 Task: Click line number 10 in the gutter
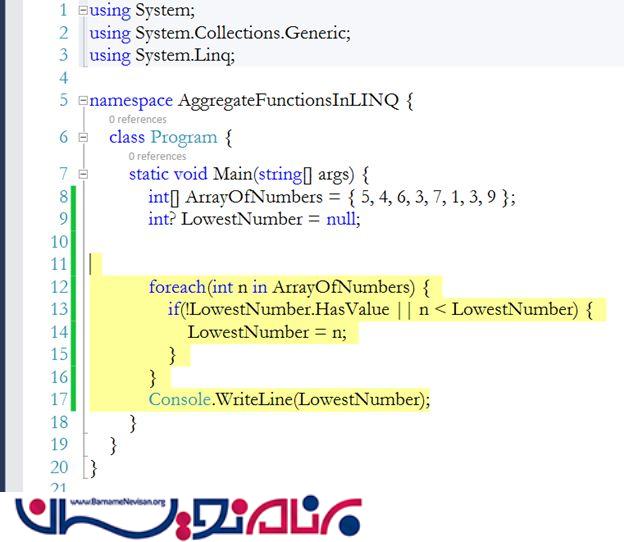click(59, 242)
